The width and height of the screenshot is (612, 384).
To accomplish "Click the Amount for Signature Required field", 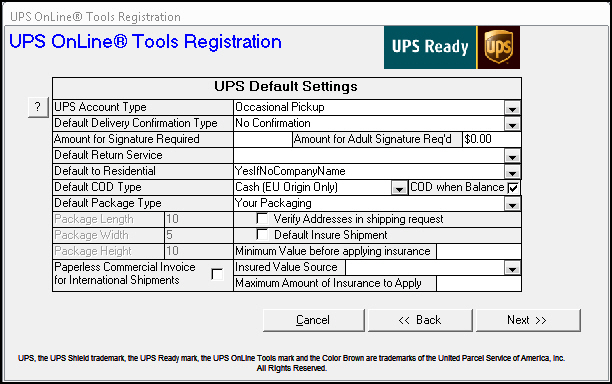I will [x=263, y=139].
